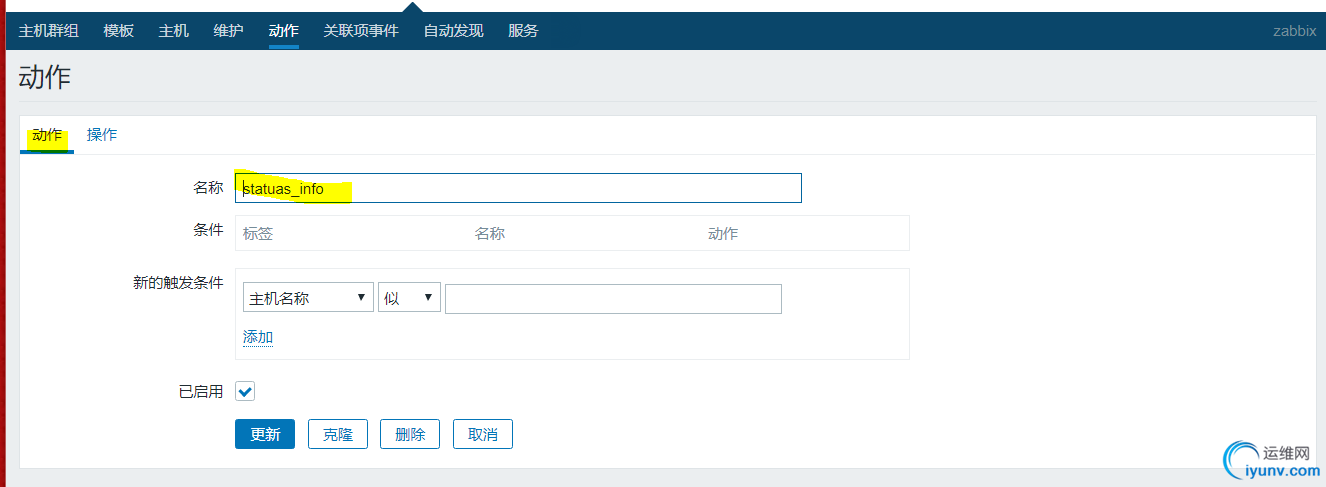Switch to the 操作 tab
The image size is (1326, 487).
[102, 135]
